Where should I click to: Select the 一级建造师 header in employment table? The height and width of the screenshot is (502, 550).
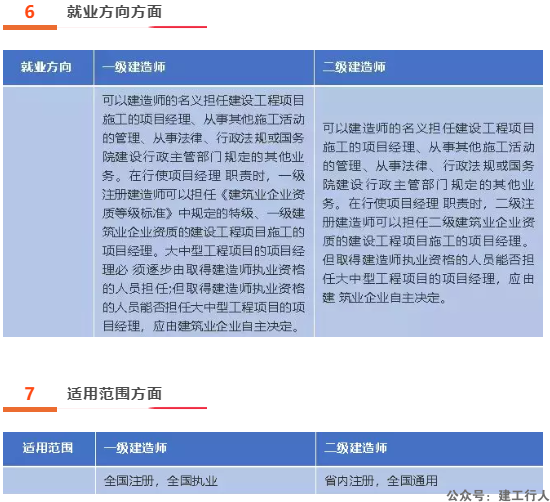click(x=134, y=67)
